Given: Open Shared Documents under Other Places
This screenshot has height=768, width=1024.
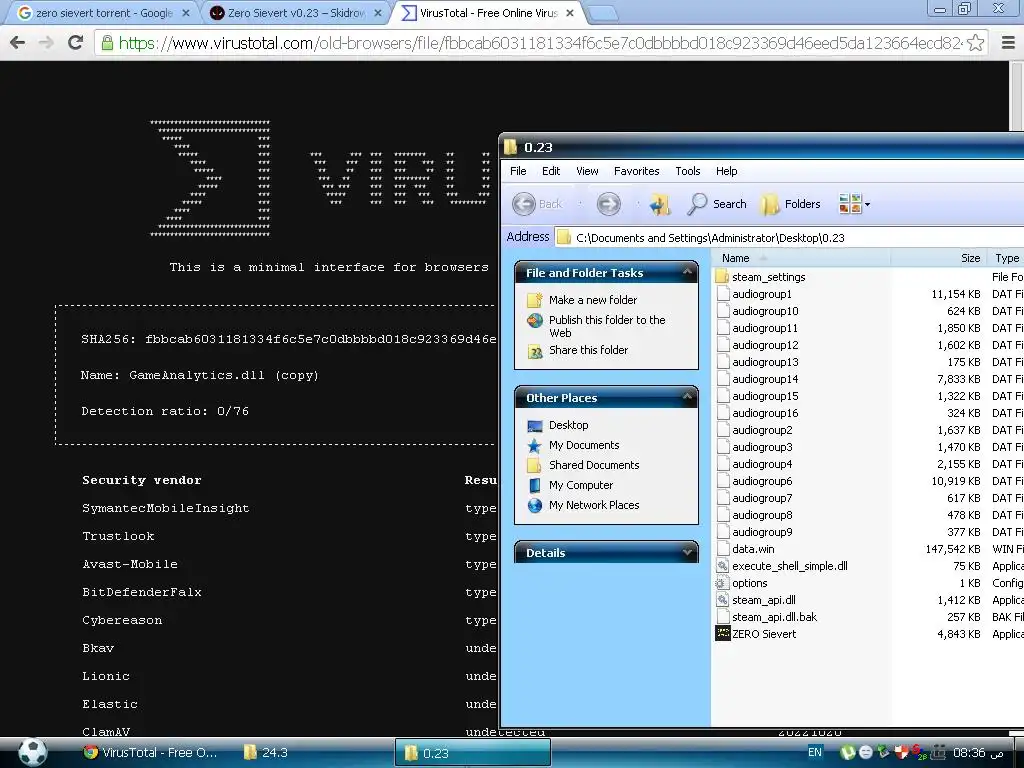Looking at the screenshot, I should pyautogui.click(x=594, y=465).
